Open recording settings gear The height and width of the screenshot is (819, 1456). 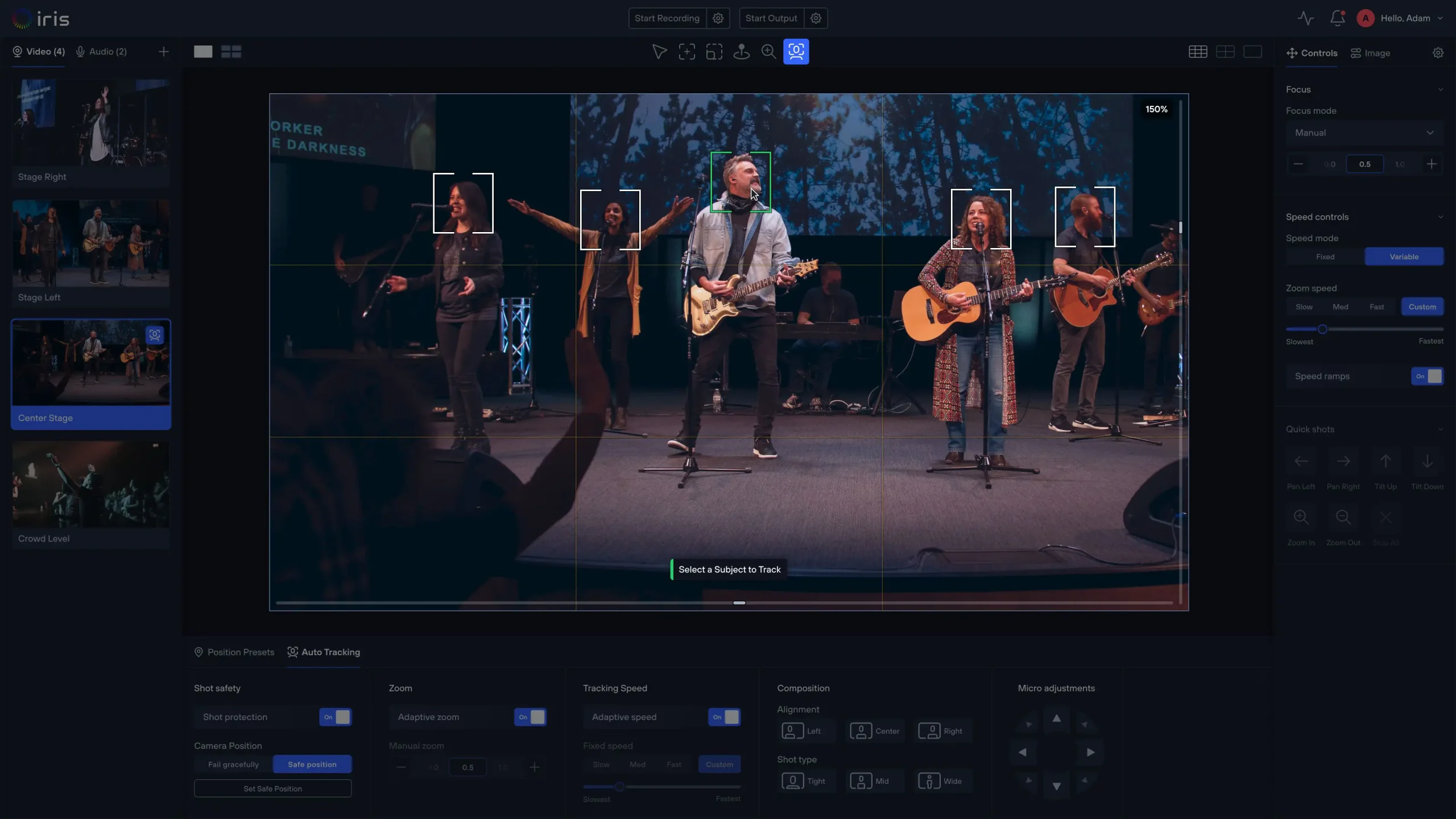point(718,18)
